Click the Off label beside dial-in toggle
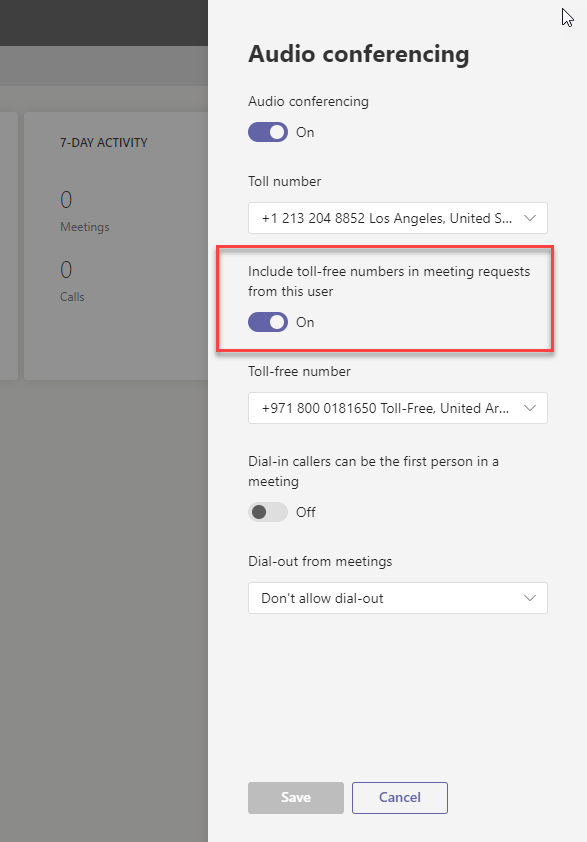The height and width of the screenshot is (842, 587). point(306,512)
